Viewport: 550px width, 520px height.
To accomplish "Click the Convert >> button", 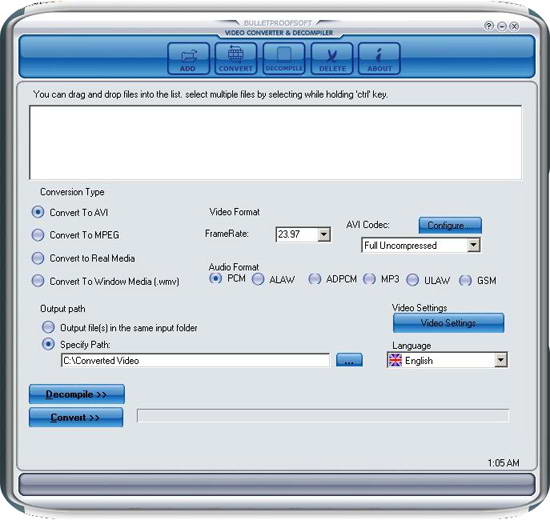I will point(76,417).
